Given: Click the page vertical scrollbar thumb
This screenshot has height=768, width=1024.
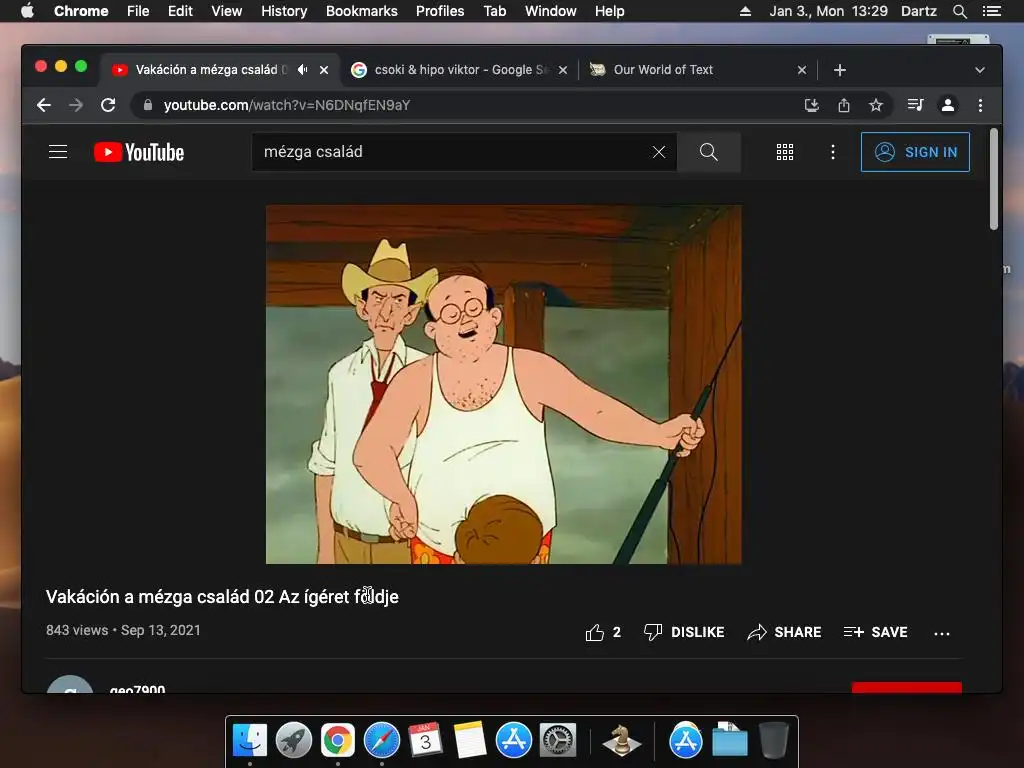Looking at the screenshot, I should [993, 179].
